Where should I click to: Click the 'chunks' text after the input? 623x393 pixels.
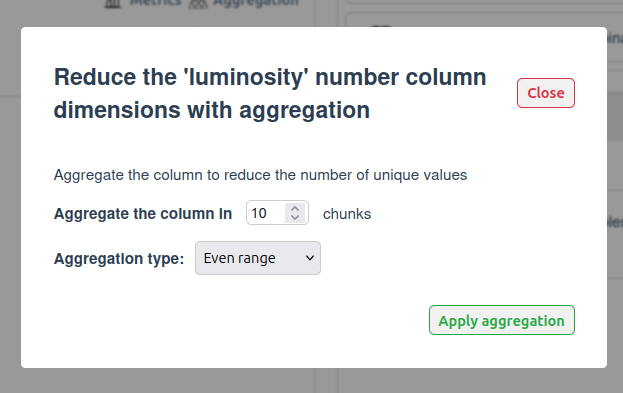[x=347, y=214]
